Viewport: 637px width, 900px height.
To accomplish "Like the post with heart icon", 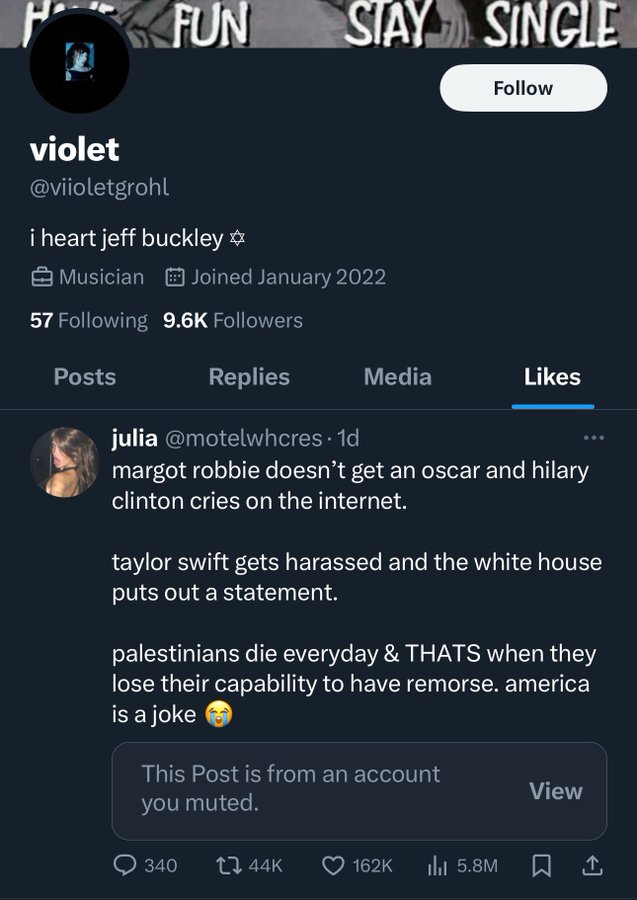I will click(333, 865).
